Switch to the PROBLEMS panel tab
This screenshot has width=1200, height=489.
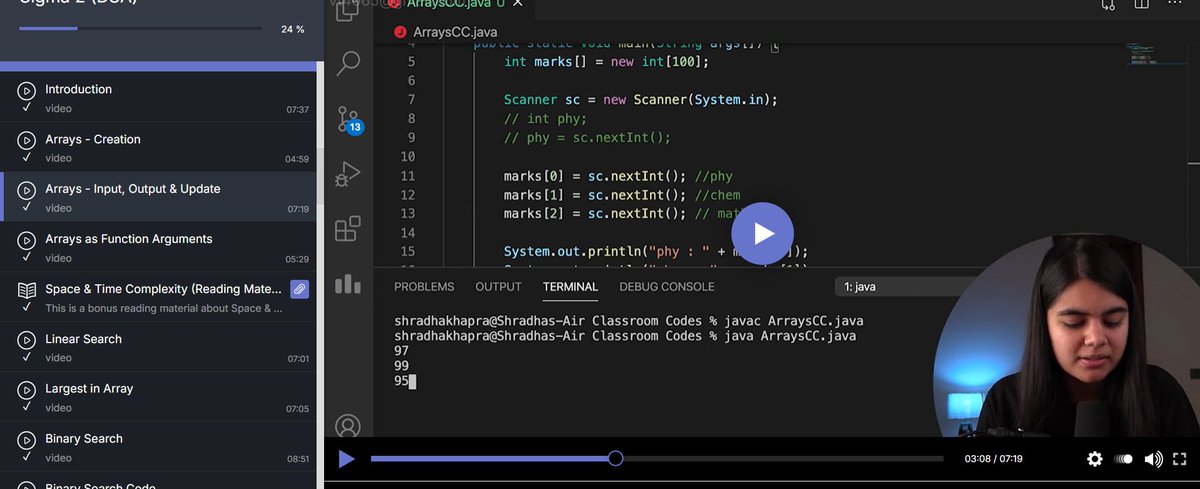(424, 287)
